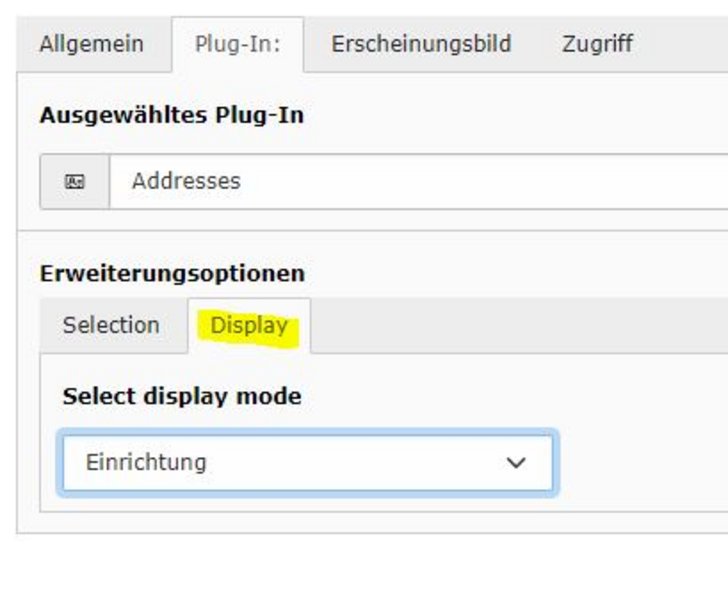
Task: Click the Addresses text label
Action: pyautogui.click(x=186, y=182)
